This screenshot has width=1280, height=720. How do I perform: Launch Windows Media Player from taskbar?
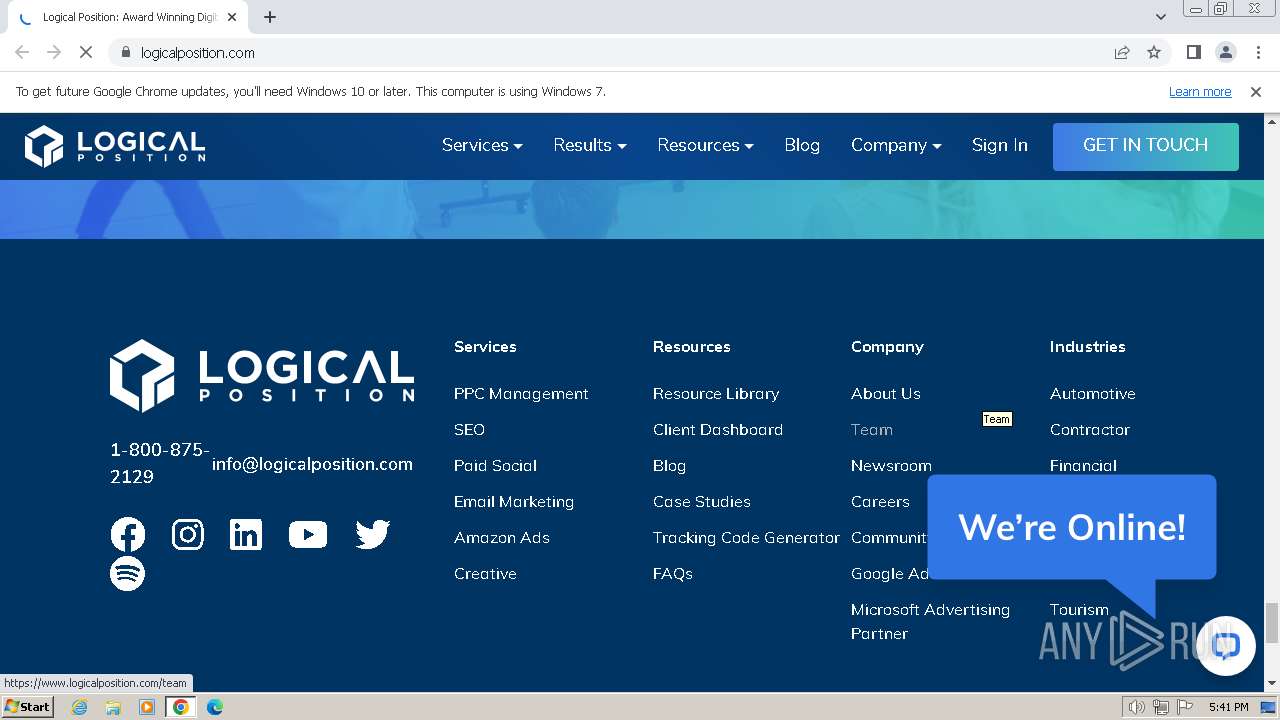click(147, 707)
